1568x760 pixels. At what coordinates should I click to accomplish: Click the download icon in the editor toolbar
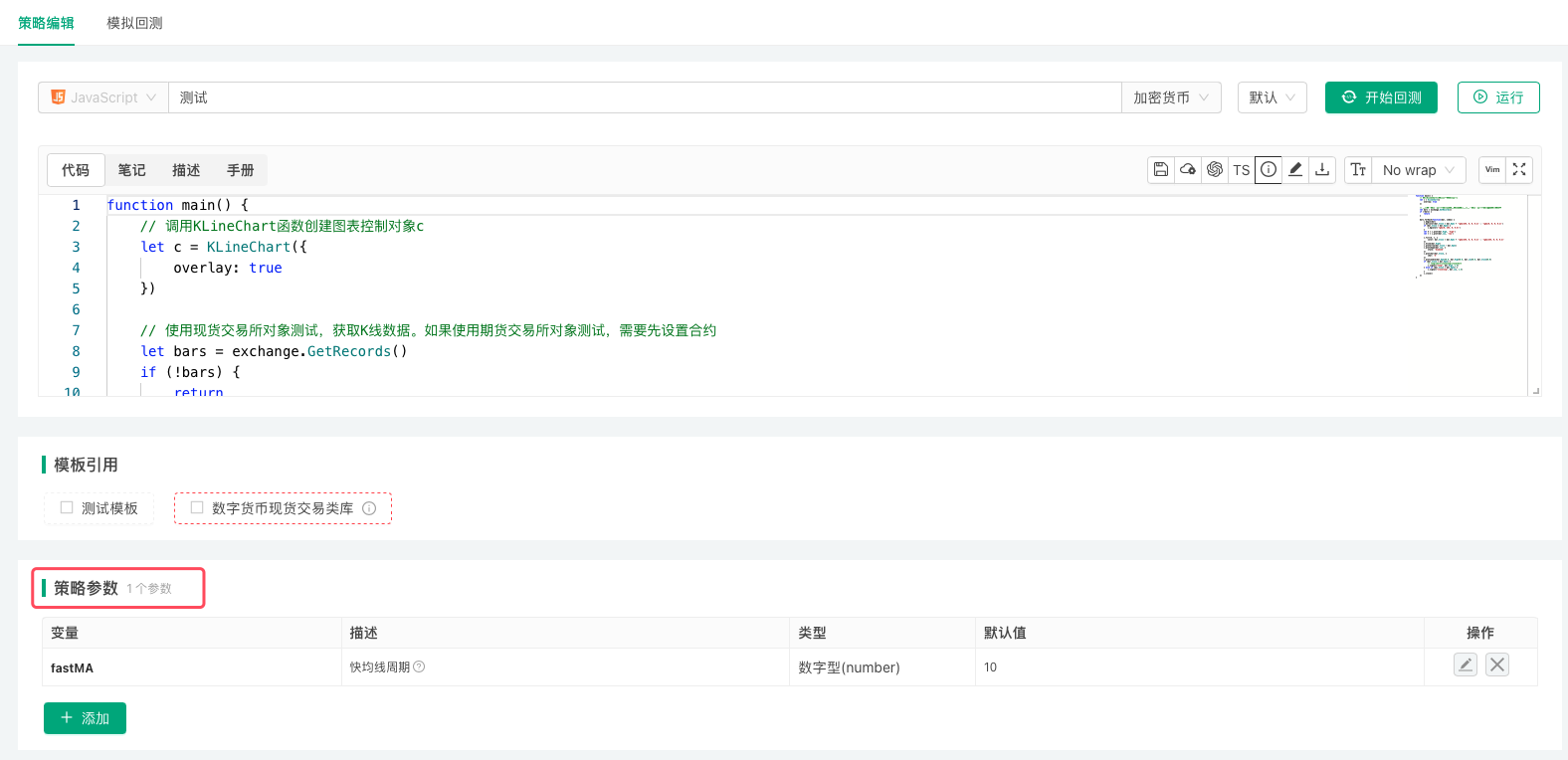[x=1322, y=170]
